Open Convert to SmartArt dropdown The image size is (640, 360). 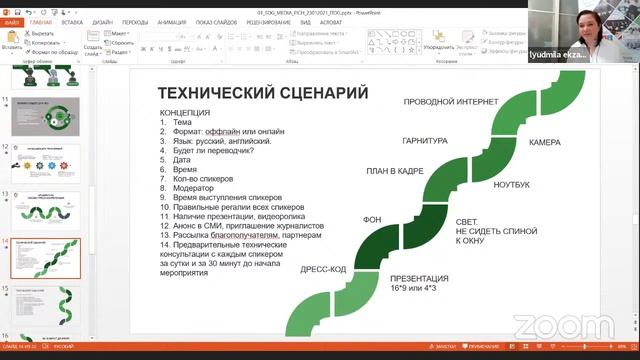click(326, 52)
